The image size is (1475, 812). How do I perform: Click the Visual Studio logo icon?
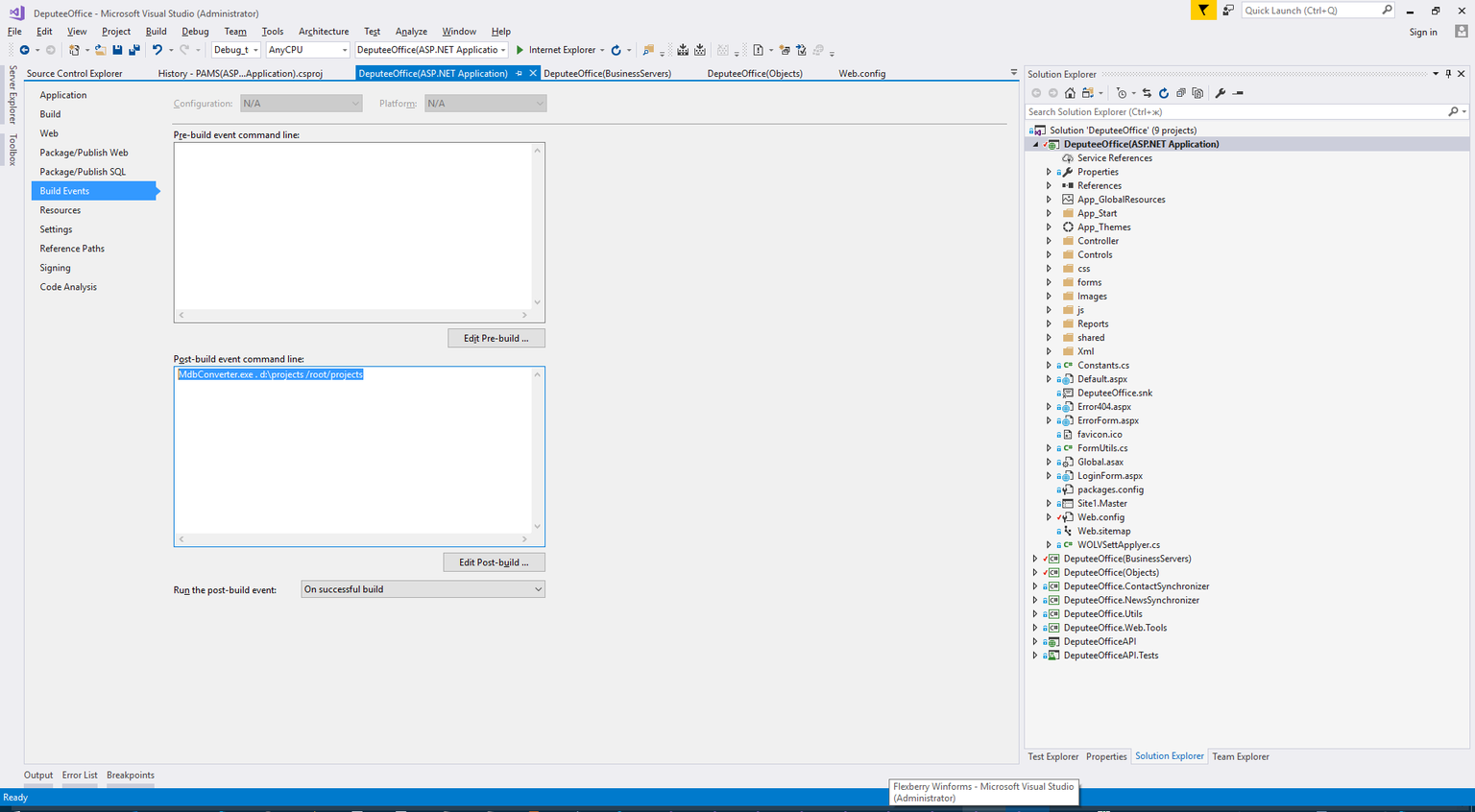click(x=16, y=12)
